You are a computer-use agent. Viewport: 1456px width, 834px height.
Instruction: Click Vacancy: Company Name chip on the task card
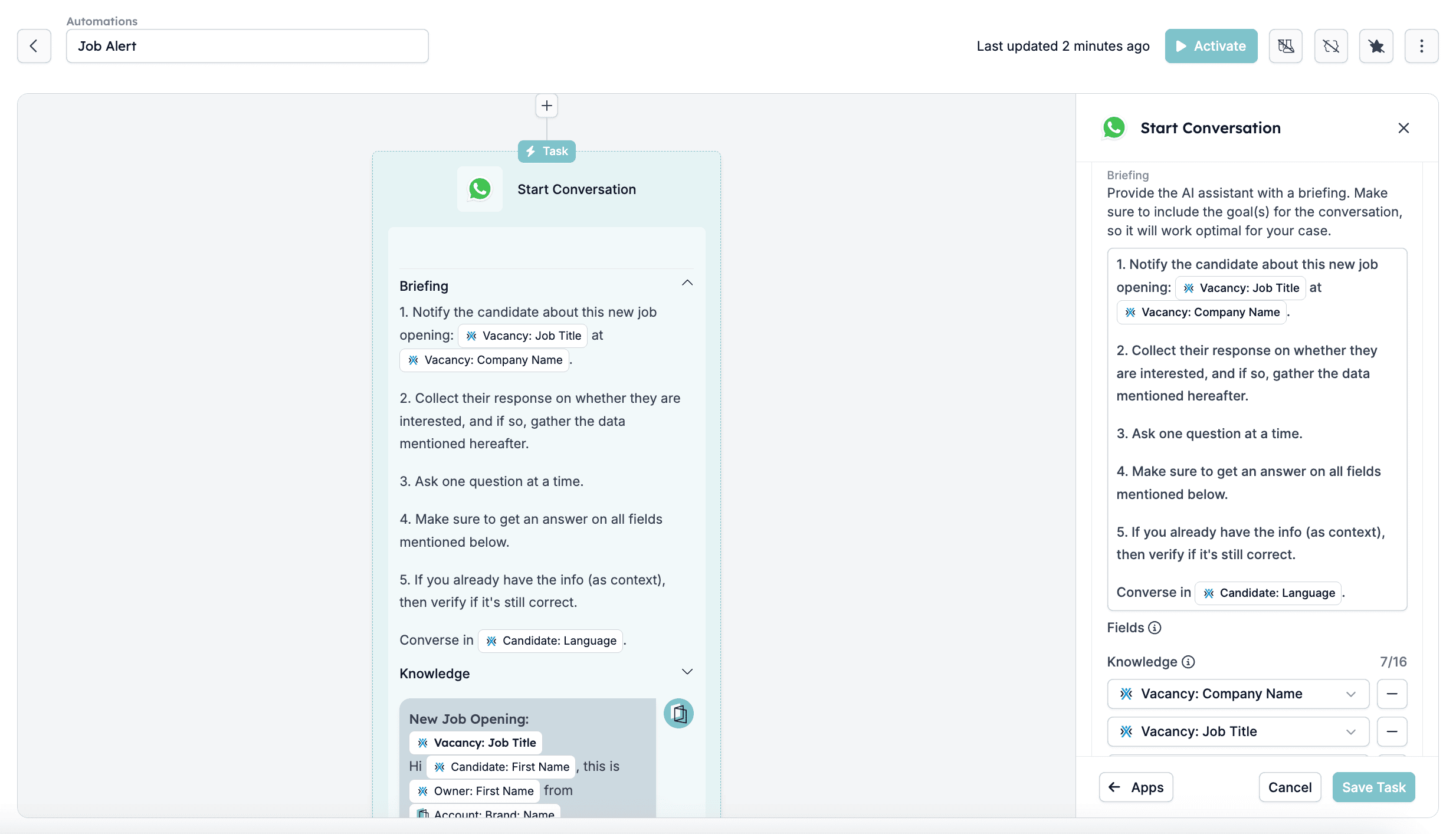click(x=484, y=360)
